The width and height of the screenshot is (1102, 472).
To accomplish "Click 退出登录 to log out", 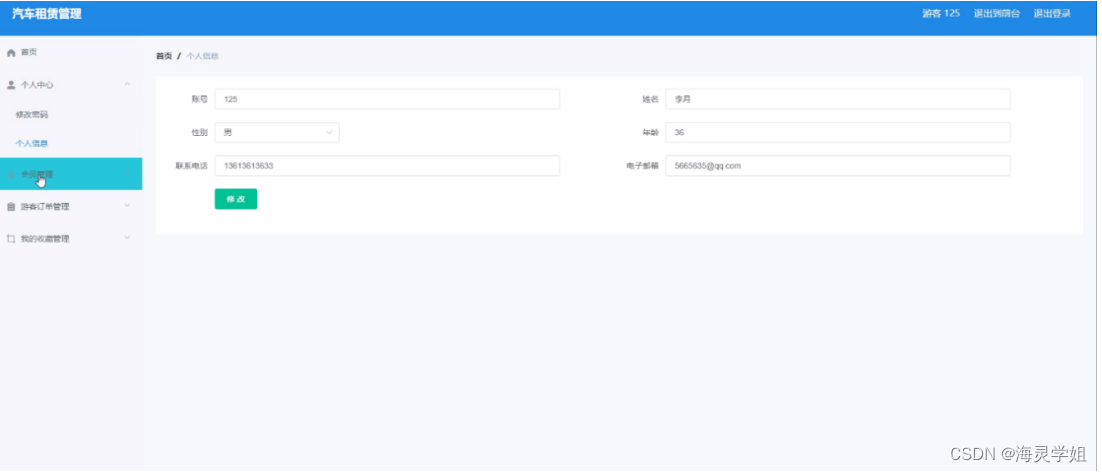I will [1052, 13].
